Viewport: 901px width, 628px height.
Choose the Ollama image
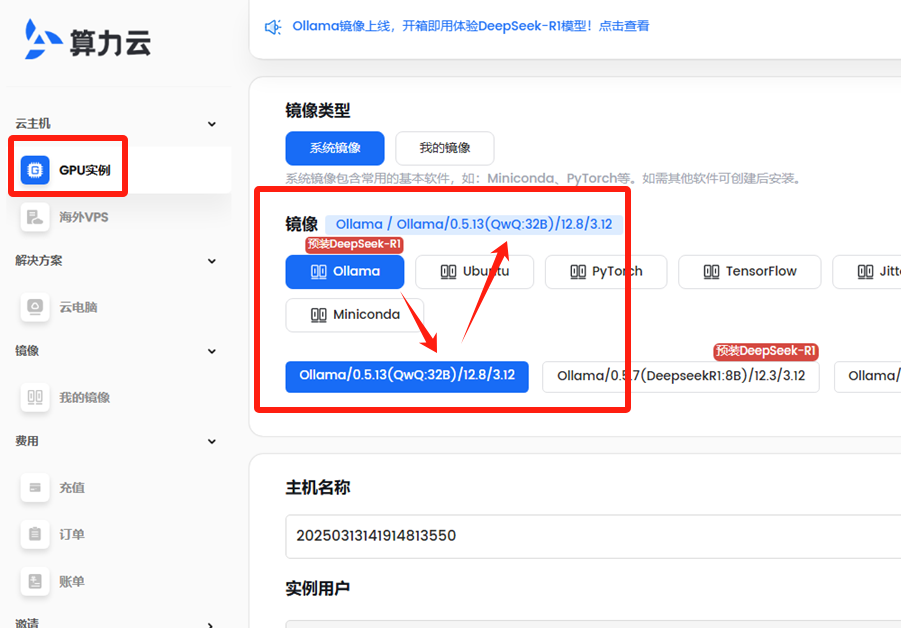click(345, 272)
